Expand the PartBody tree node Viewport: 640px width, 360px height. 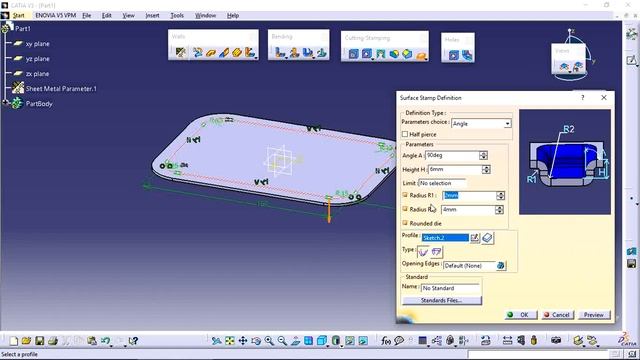[x=5, y=103]
